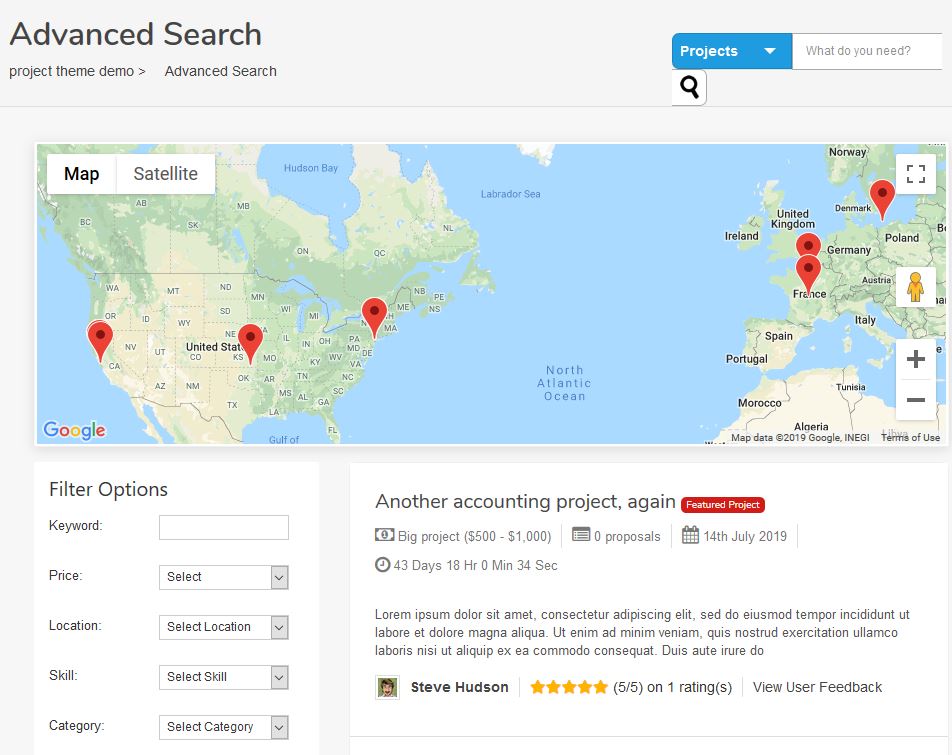
Task: Click the 14th July 2019 date text
Action: (x=745, y=537)
